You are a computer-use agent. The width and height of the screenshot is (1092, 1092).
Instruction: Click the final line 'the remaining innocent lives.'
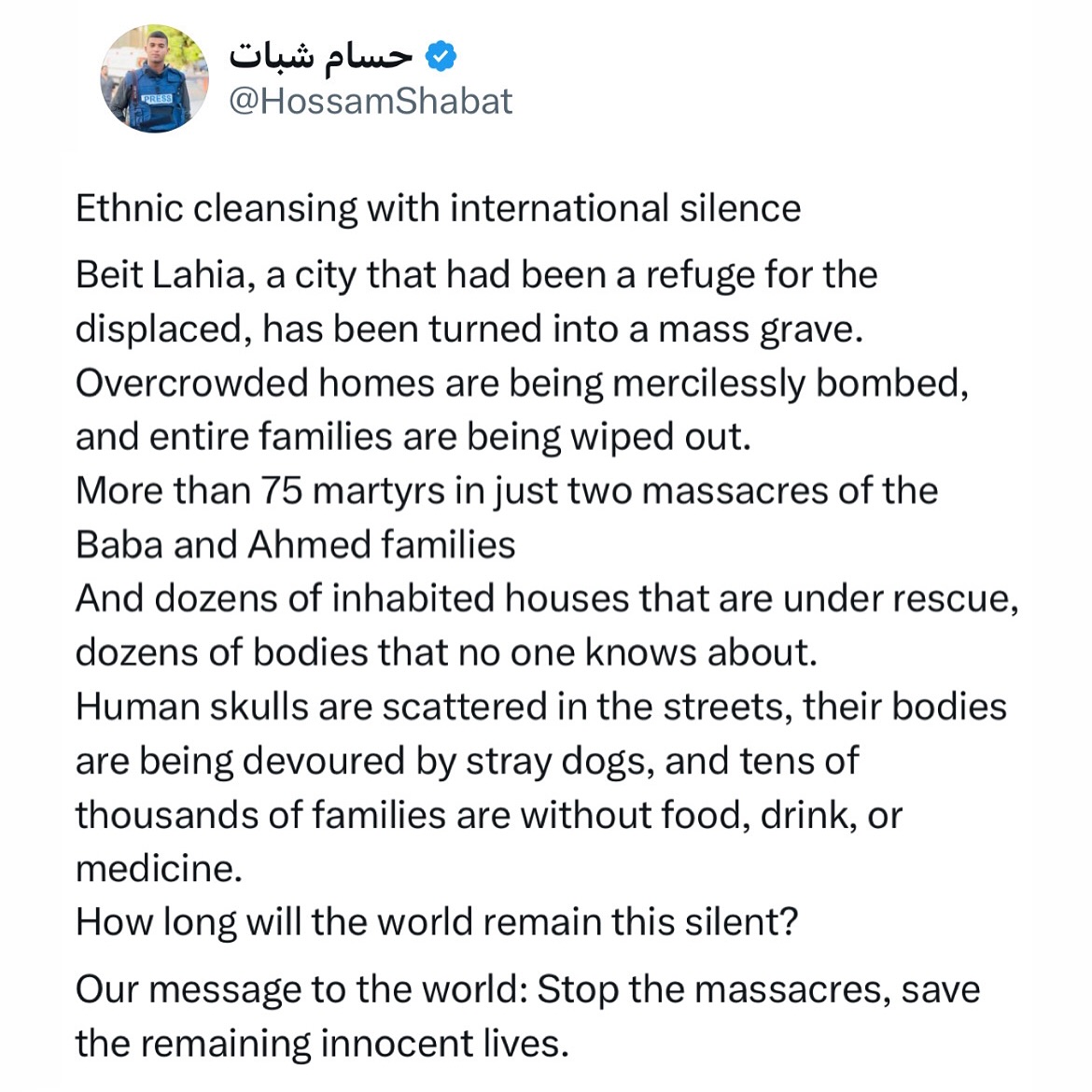pyautogui.click(x=322, y=1043)
